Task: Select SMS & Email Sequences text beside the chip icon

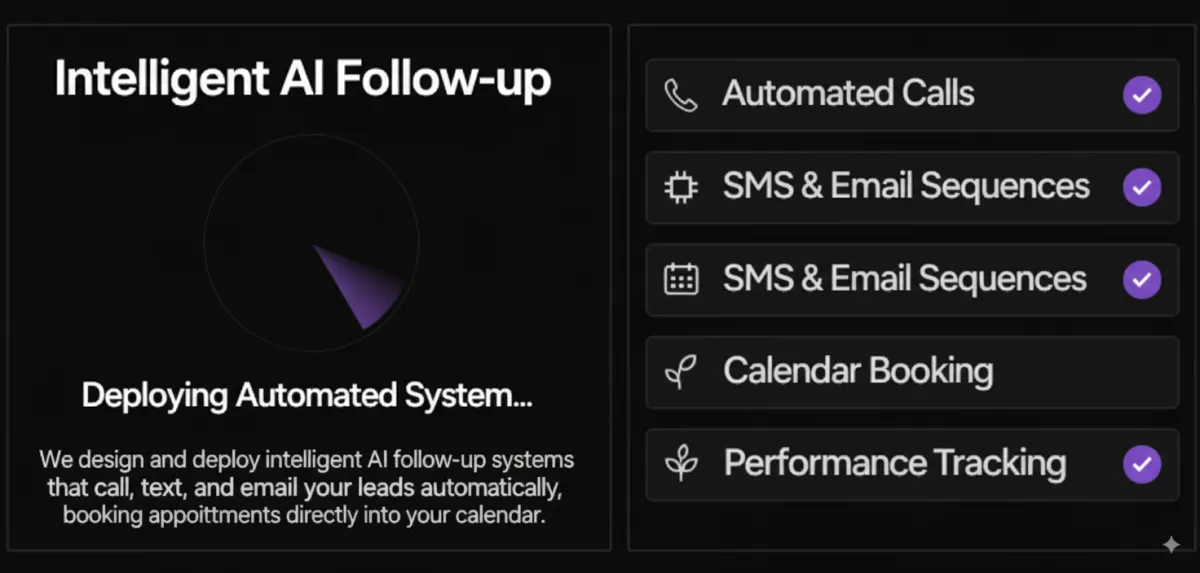Action: (906, 186)
